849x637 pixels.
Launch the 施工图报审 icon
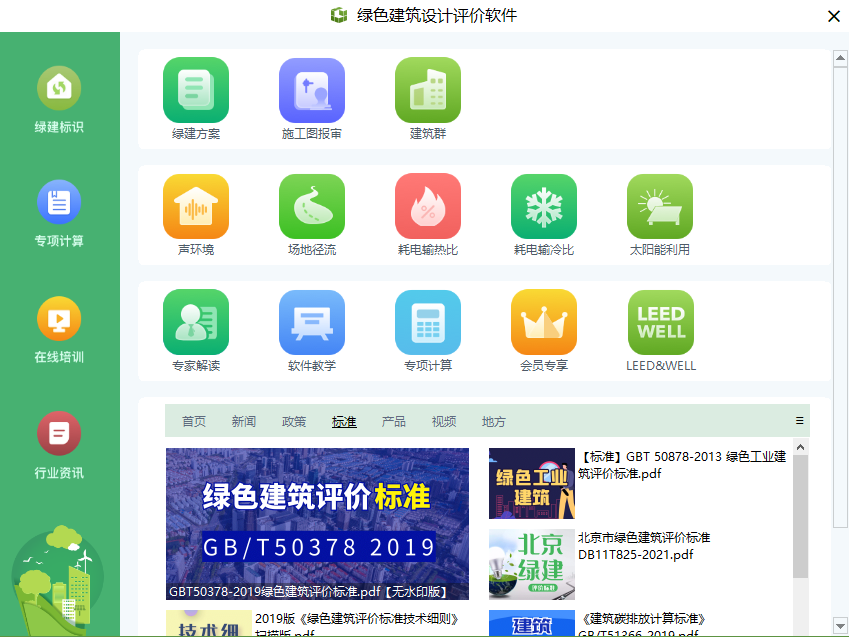point(312,91)
